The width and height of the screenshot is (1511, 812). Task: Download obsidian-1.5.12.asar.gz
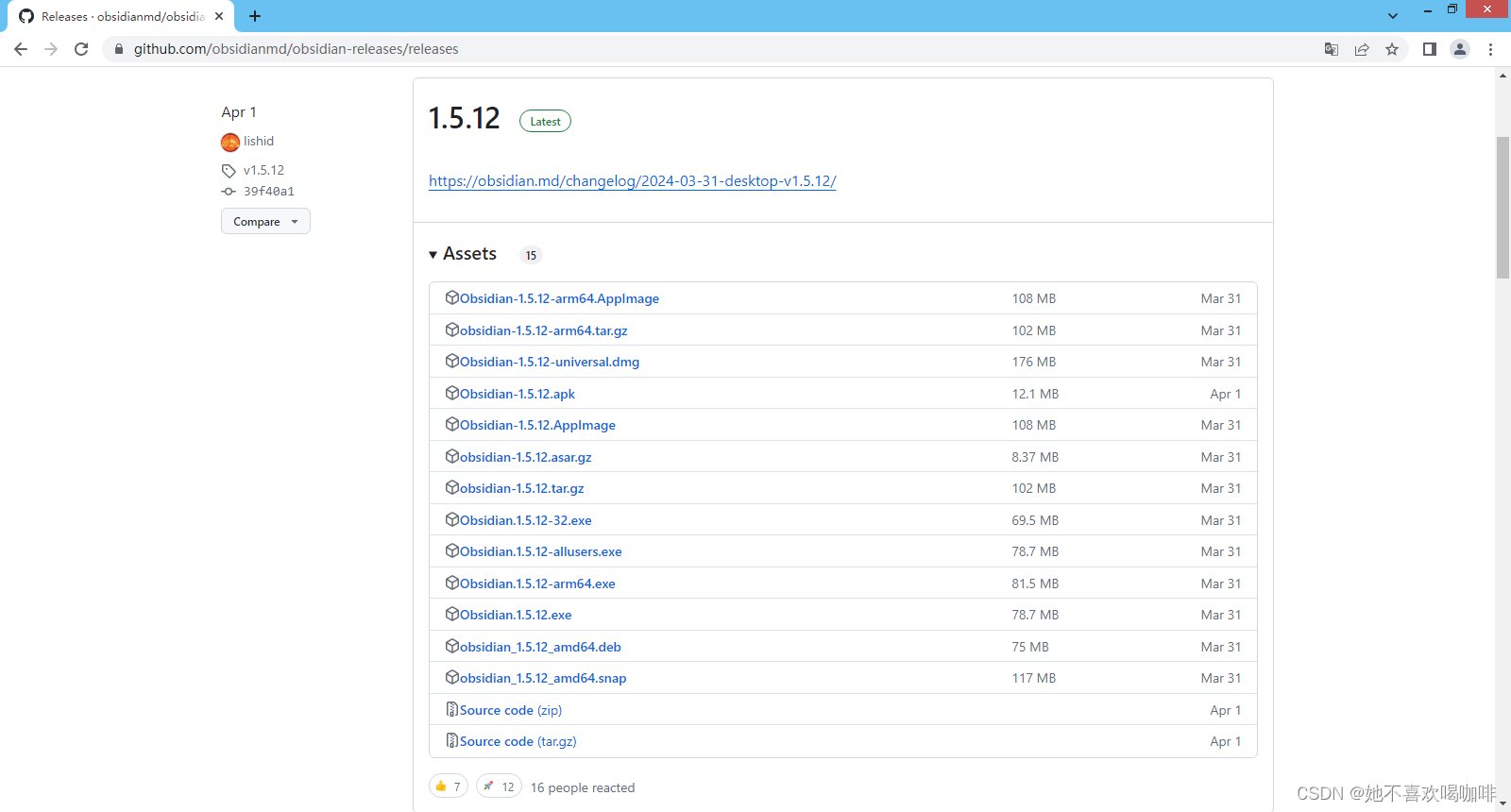pyautogui.click(x=526, y=457)
